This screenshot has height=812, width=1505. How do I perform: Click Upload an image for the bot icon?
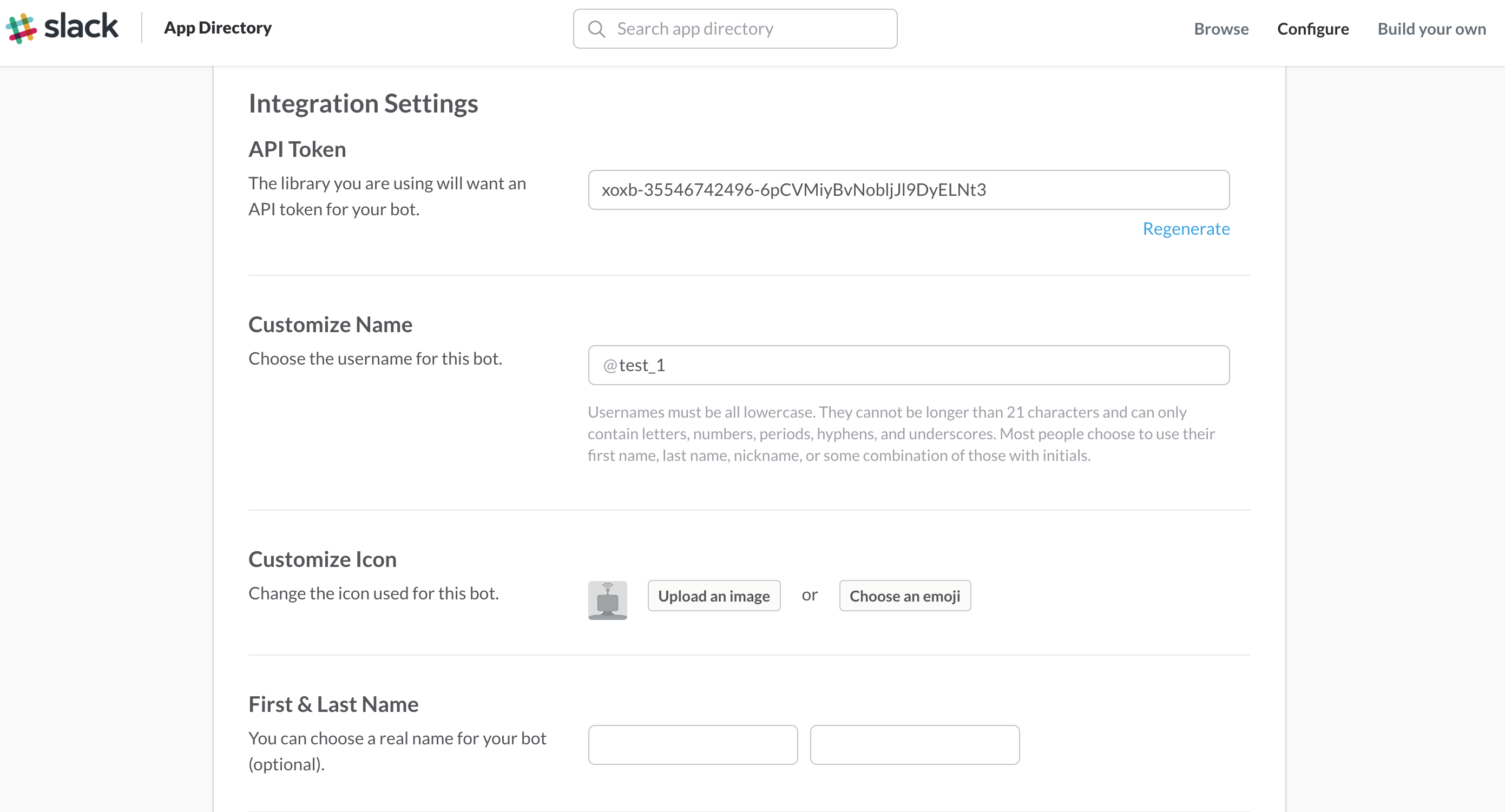(714, 596)
